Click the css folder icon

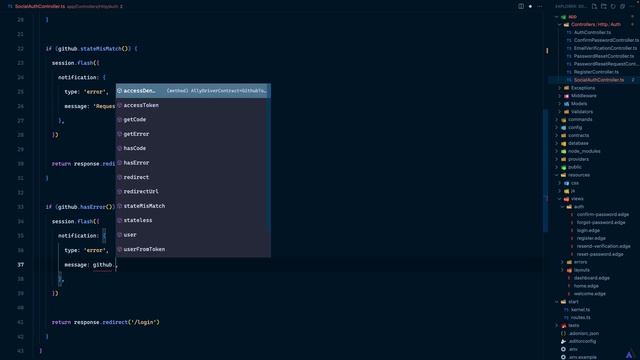pos(566,183)
